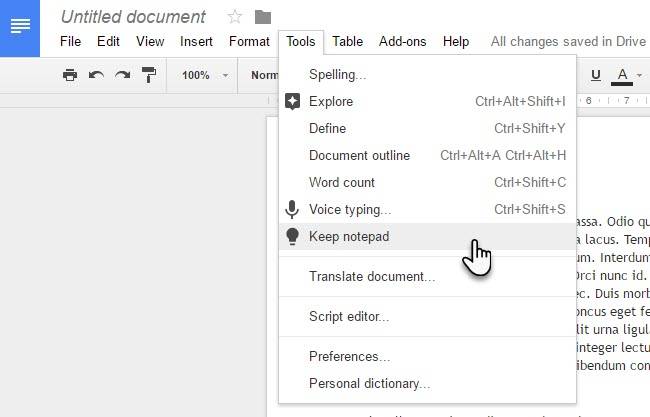The height and width of the screenshot is (417, 650).
Task: Click the Voice typing microphone icon
Action: (292, 209)
